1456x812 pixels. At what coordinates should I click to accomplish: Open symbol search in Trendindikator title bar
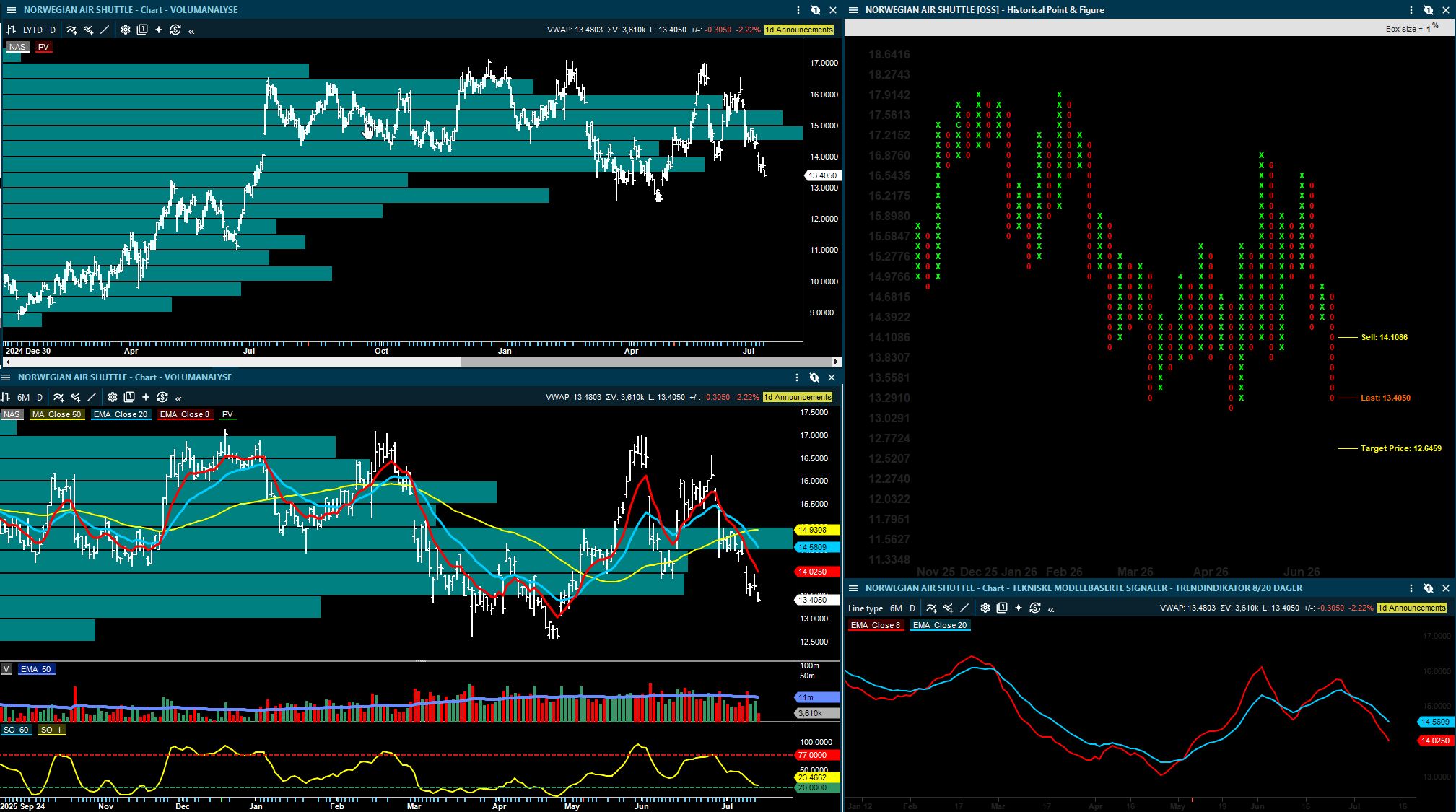[x=1429, y=588]
